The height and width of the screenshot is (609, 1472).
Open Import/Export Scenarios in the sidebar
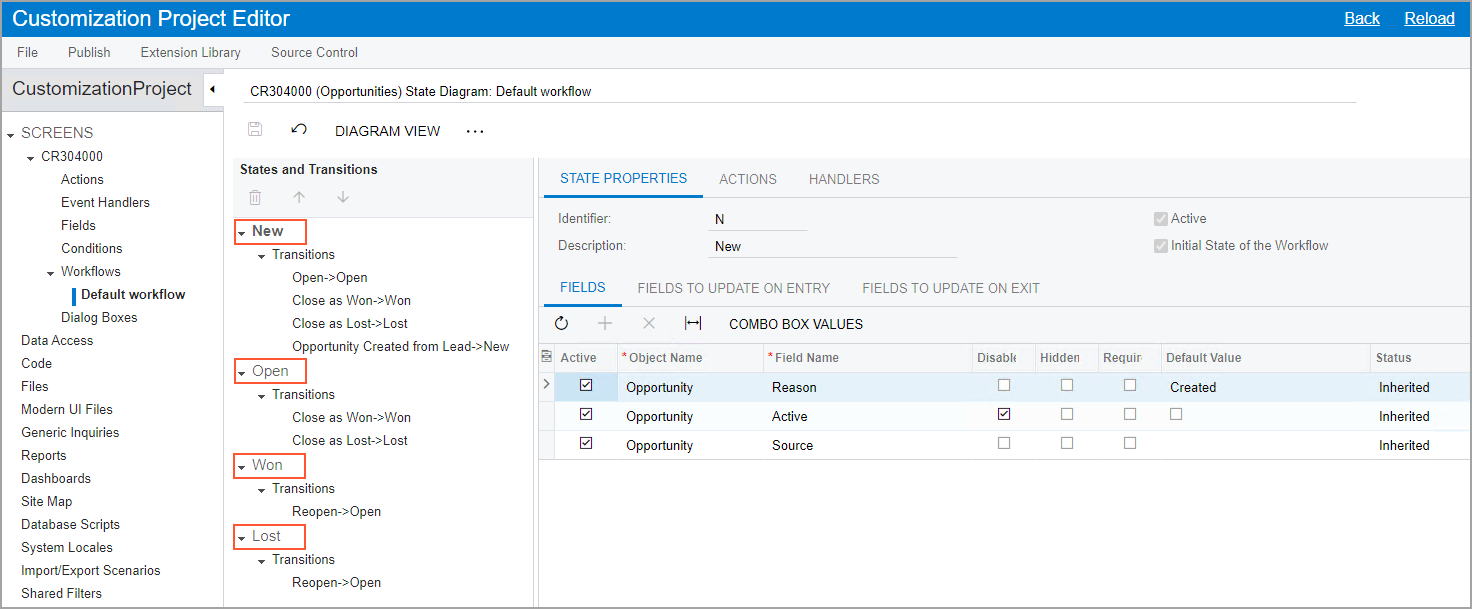tap(90, 570)
